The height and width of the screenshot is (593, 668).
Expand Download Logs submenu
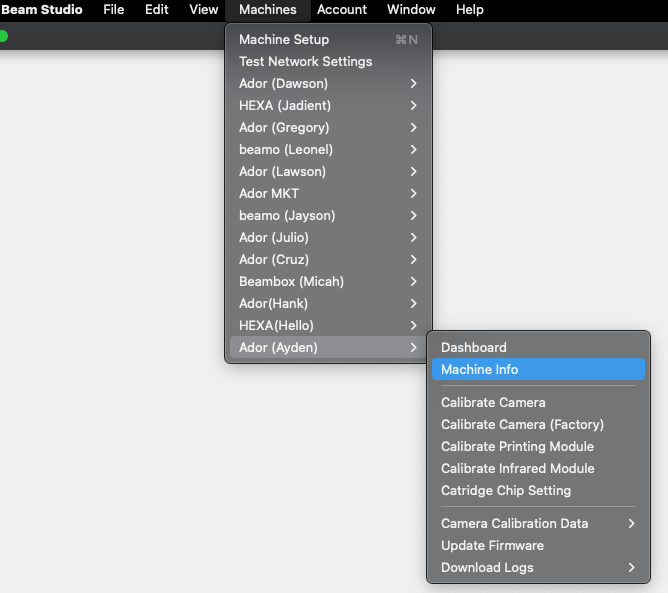pos(538,567)
